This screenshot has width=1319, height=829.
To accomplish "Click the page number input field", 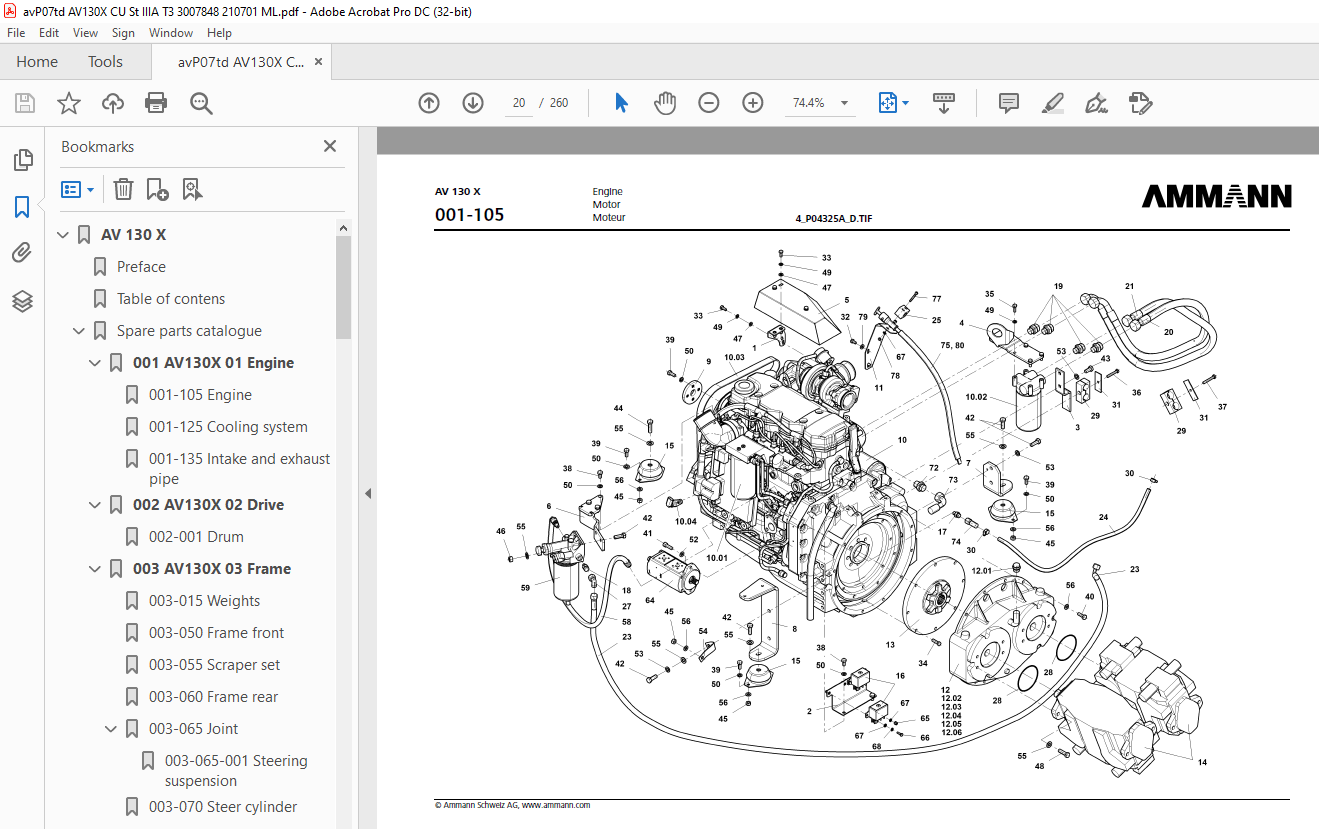I will (x=519, y=103).
